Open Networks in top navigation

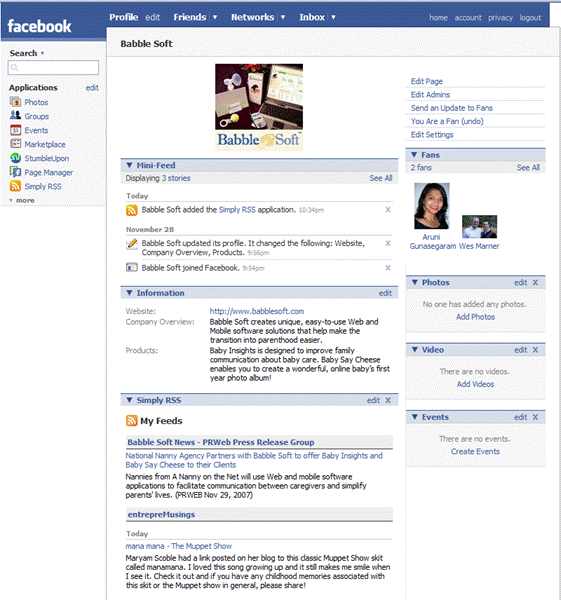pos(253,17)
